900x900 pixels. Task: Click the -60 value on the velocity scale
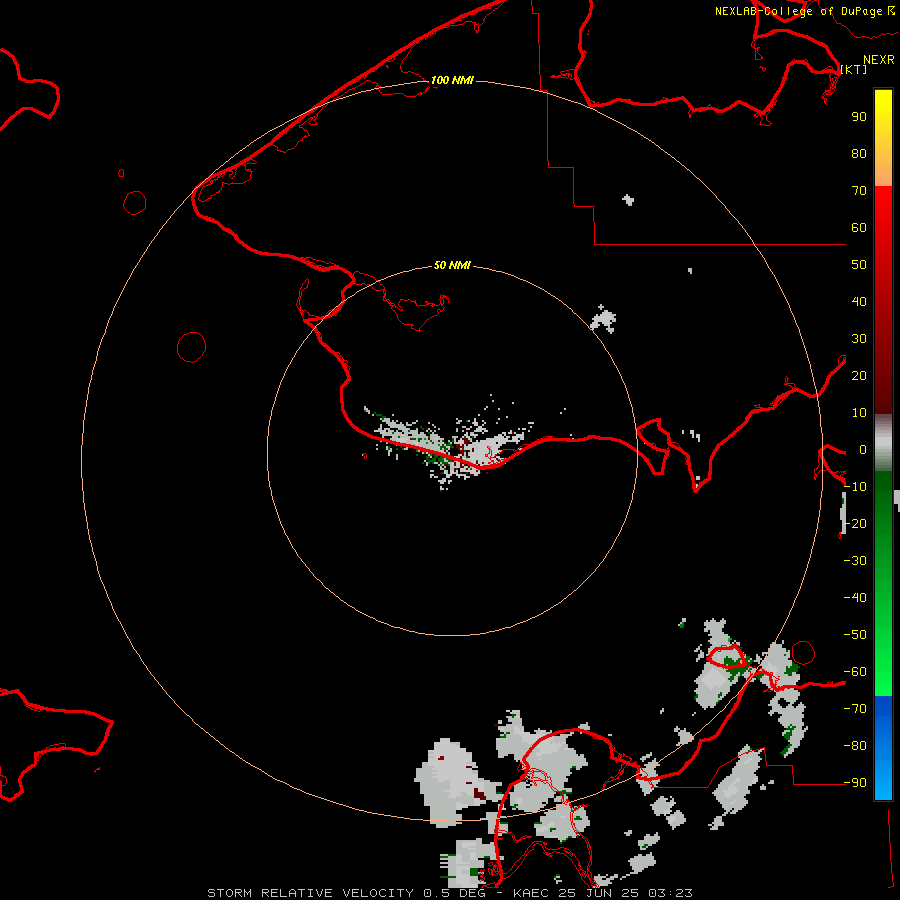855,672
